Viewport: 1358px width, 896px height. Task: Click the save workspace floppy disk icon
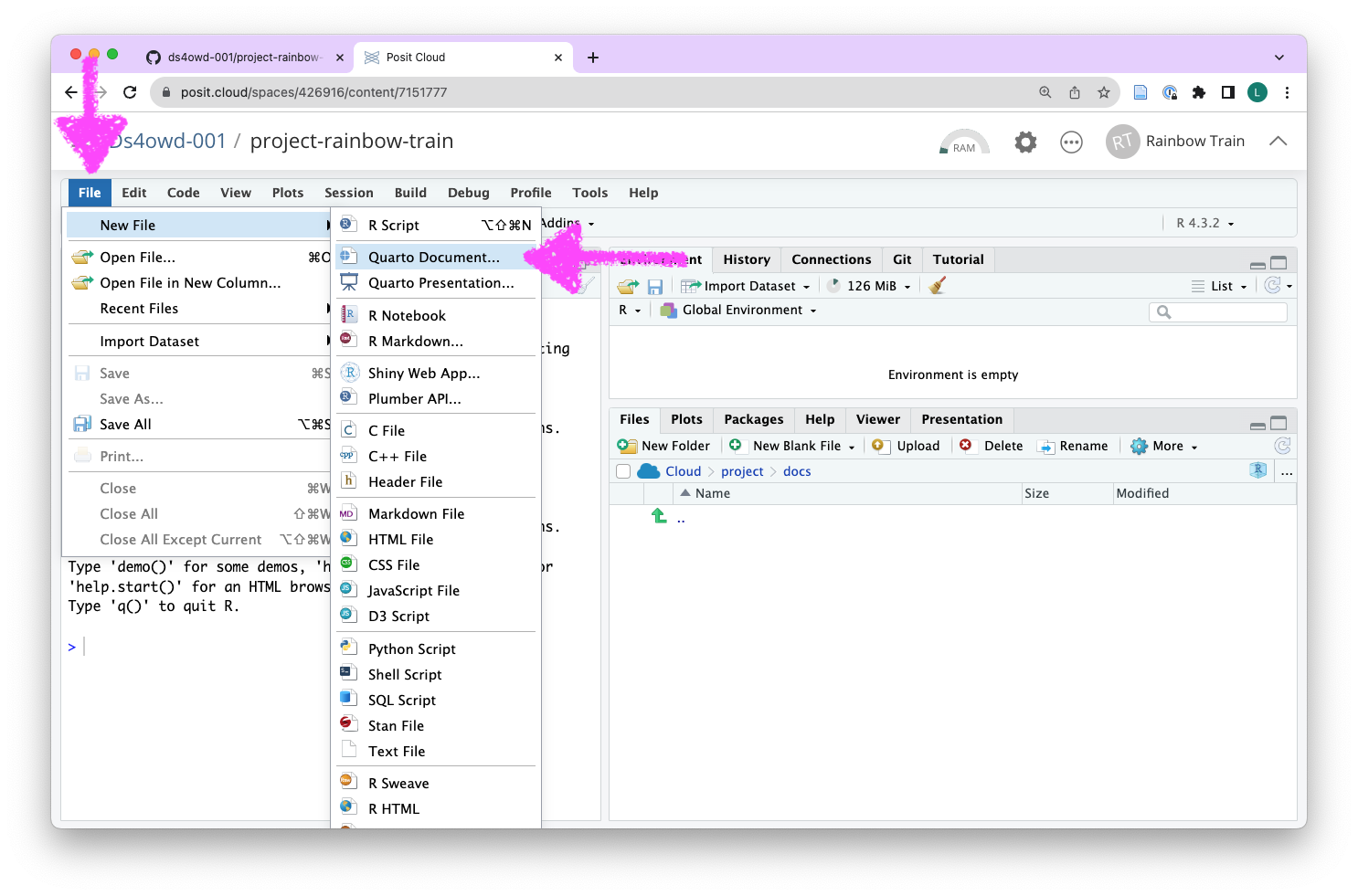coord(654,287)
